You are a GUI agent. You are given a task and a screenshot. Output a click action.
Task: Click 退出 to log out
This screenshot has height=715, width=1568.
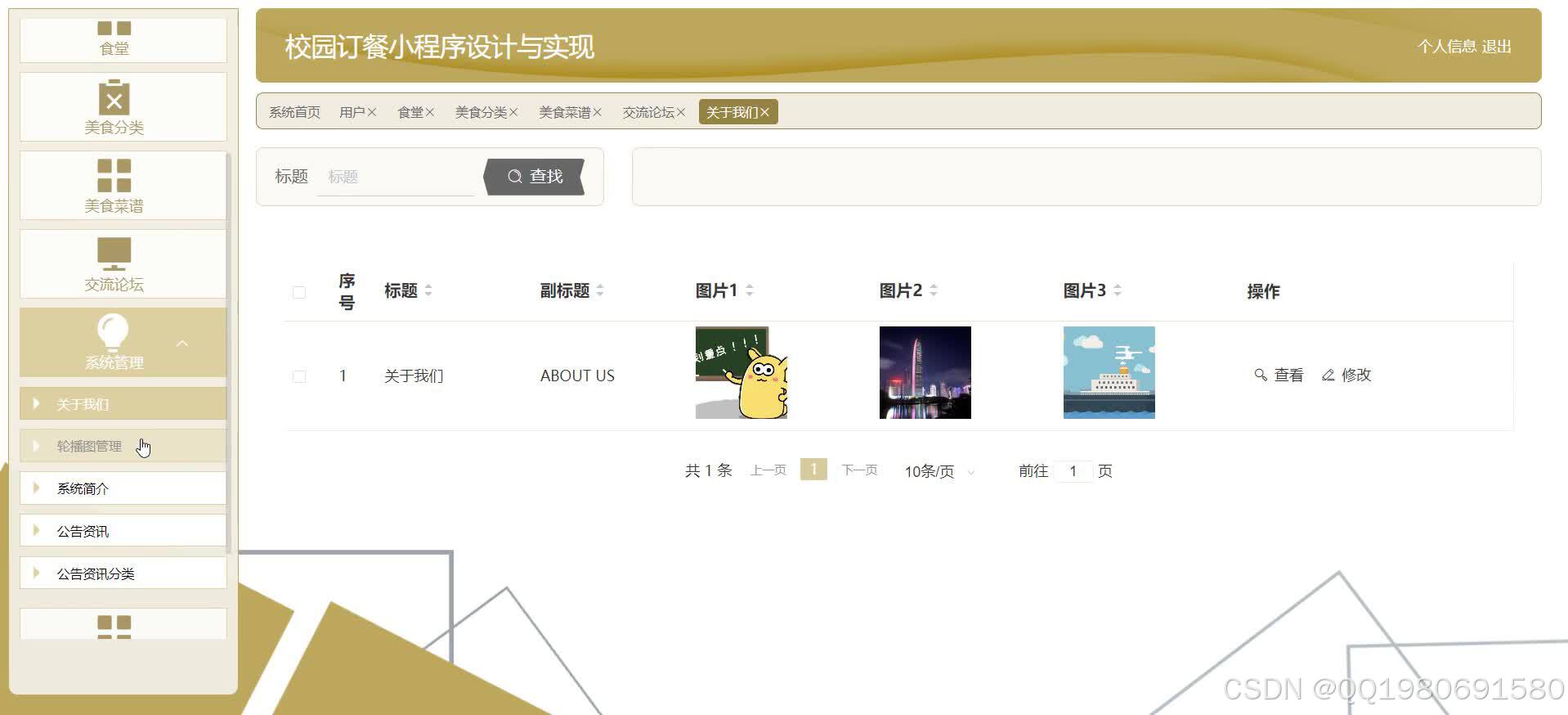1496,47
